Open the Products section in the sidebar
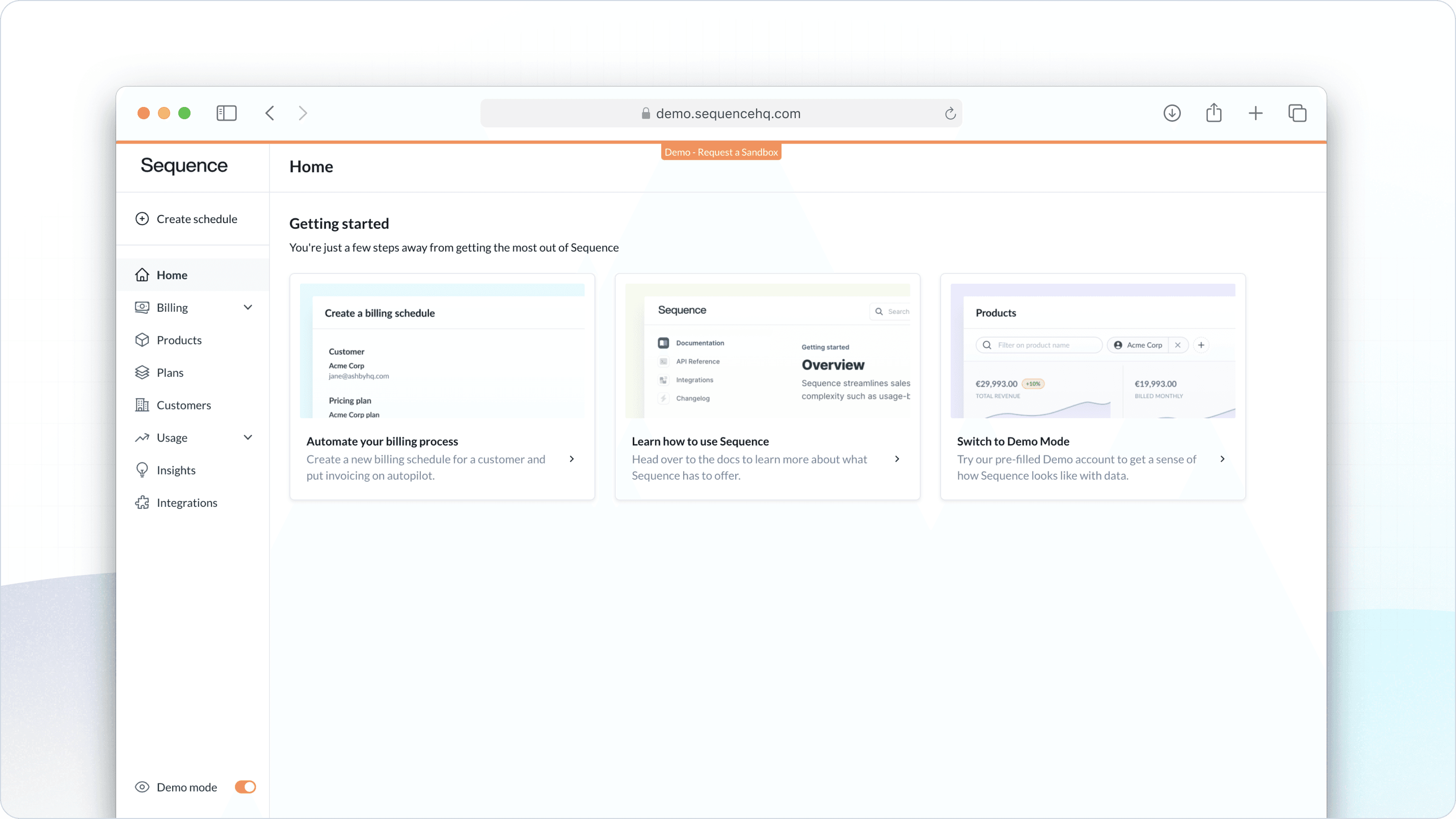1456x819 pixels. click(179, 340)
